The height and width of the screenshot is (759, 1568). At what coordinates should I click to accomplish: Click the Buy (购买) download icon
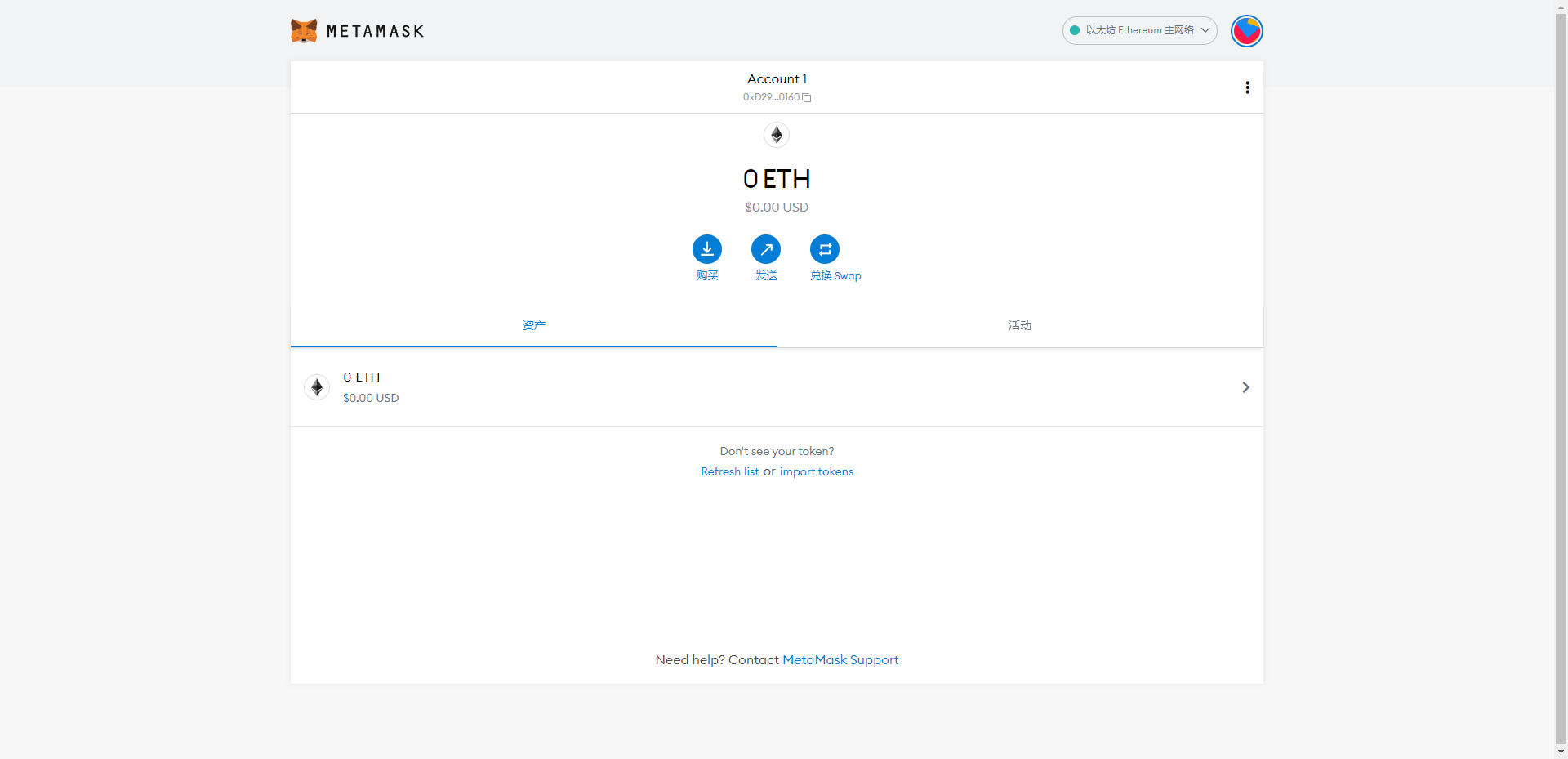(707, 249)
